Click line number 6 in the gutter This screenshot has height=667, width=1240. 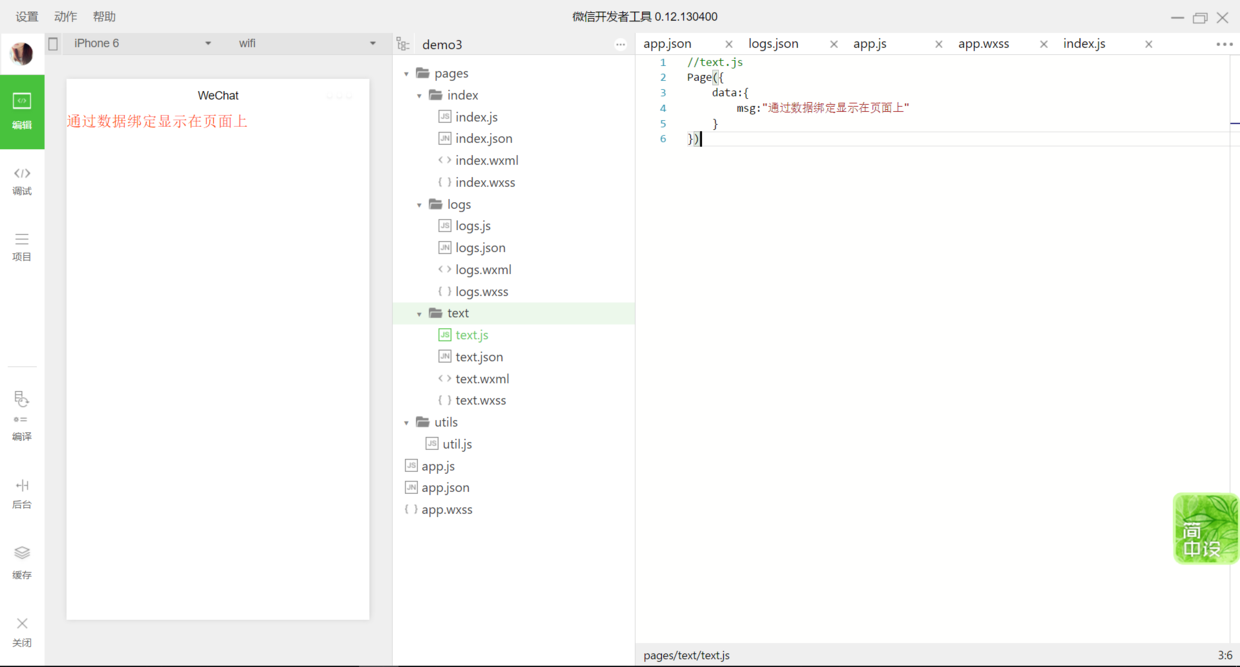click(662, 139)
